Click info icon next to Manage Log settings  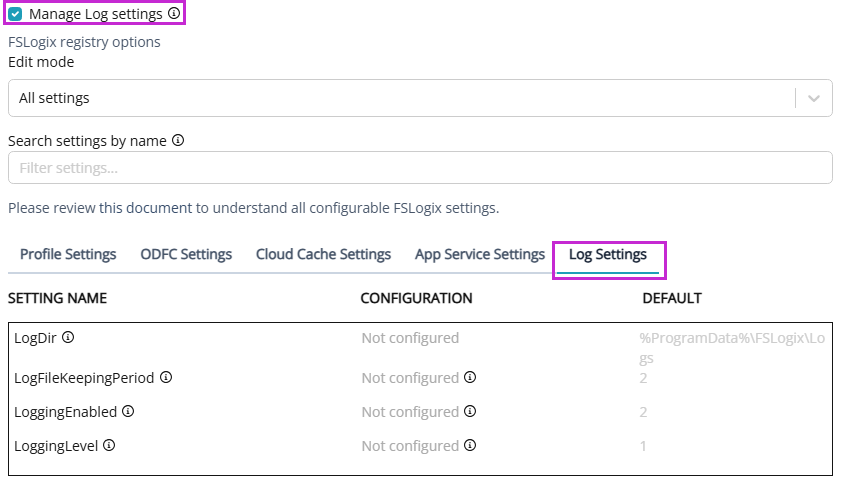tap(174, 14)
